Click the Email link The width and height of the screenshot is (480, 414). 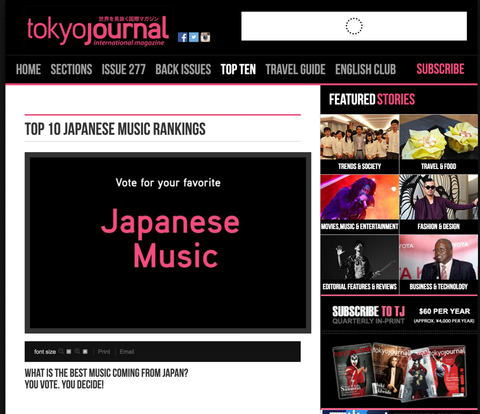127,352
